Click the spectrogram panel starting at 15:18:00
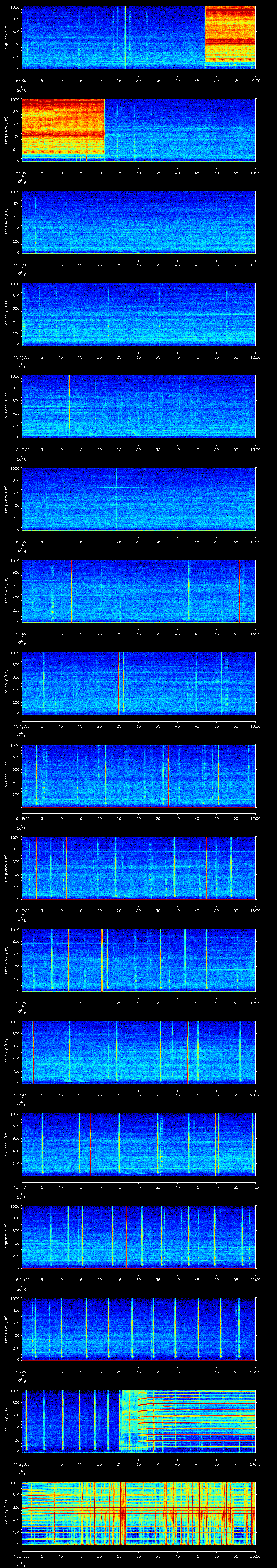Image resolution: width=277 pixels, height=1568 pixels. [x=139, y=960]
